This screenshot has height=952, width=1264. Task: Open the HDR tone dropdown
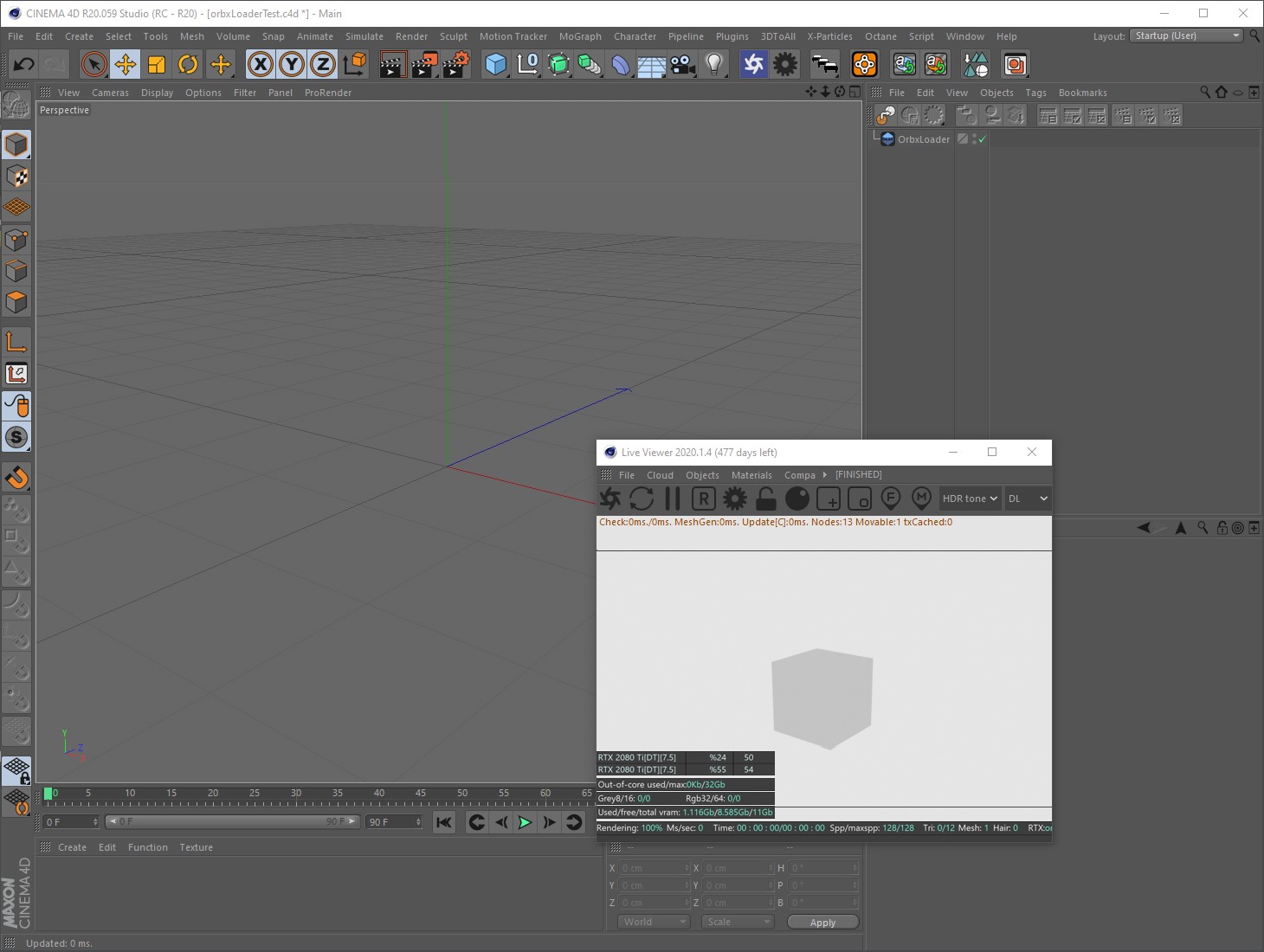tap(970, 499)
